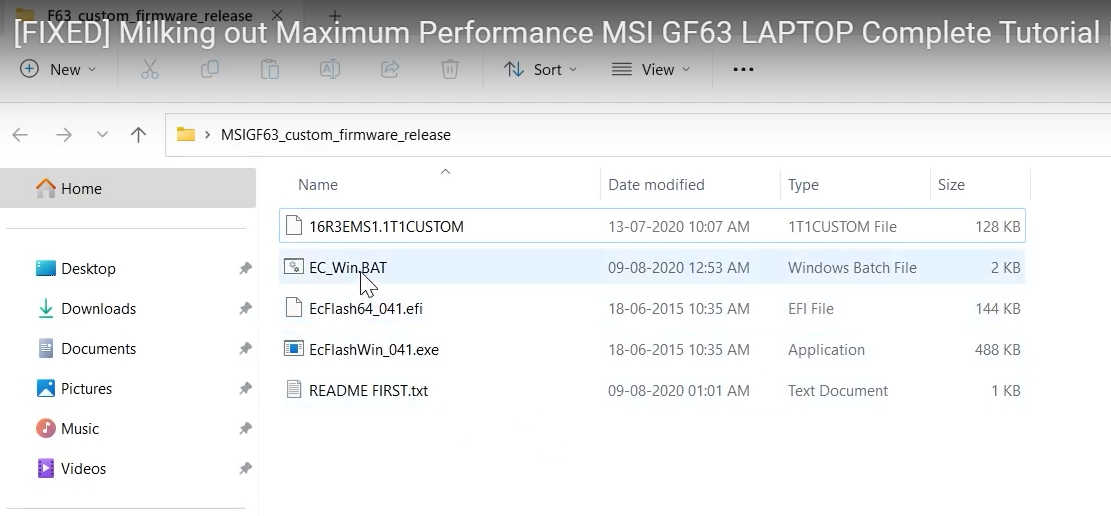Click the 1T1CUSTOM File type cell
1111x516 pixels.
842,227
